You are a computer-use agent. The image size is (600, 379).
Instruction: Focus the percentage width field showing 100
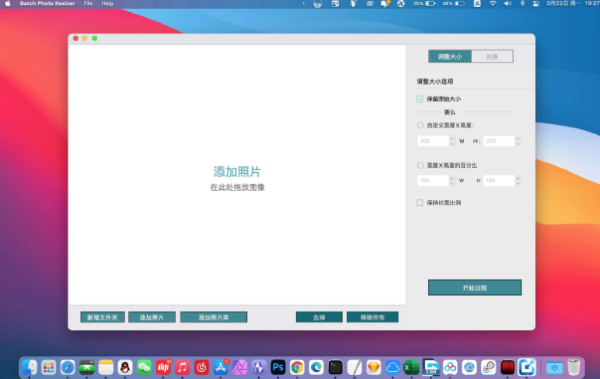[433, 180]
